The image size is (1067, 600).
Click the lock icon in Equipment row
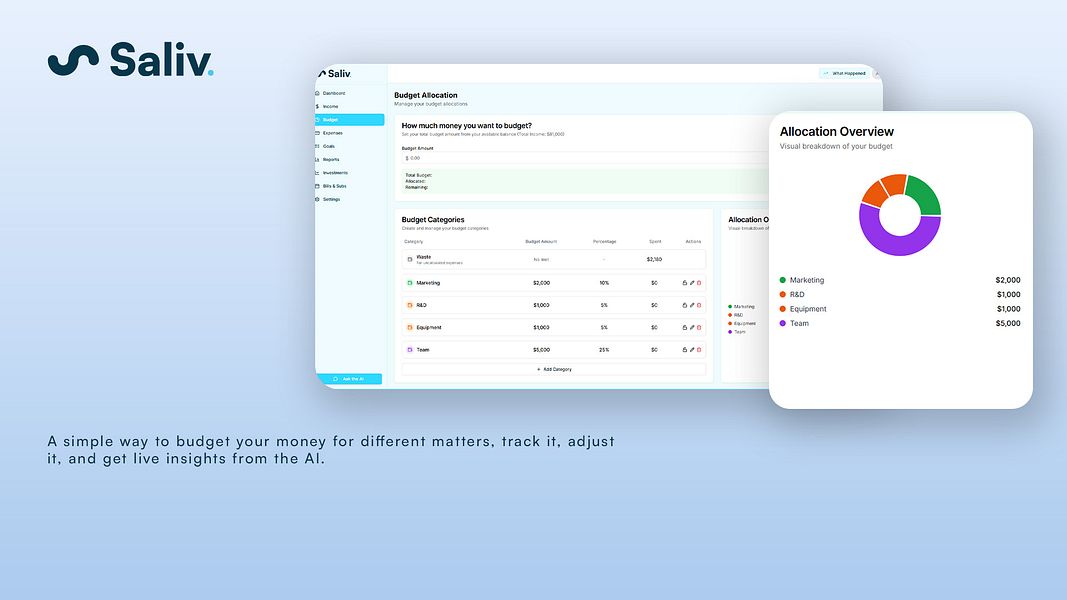[x=685, y=328]
